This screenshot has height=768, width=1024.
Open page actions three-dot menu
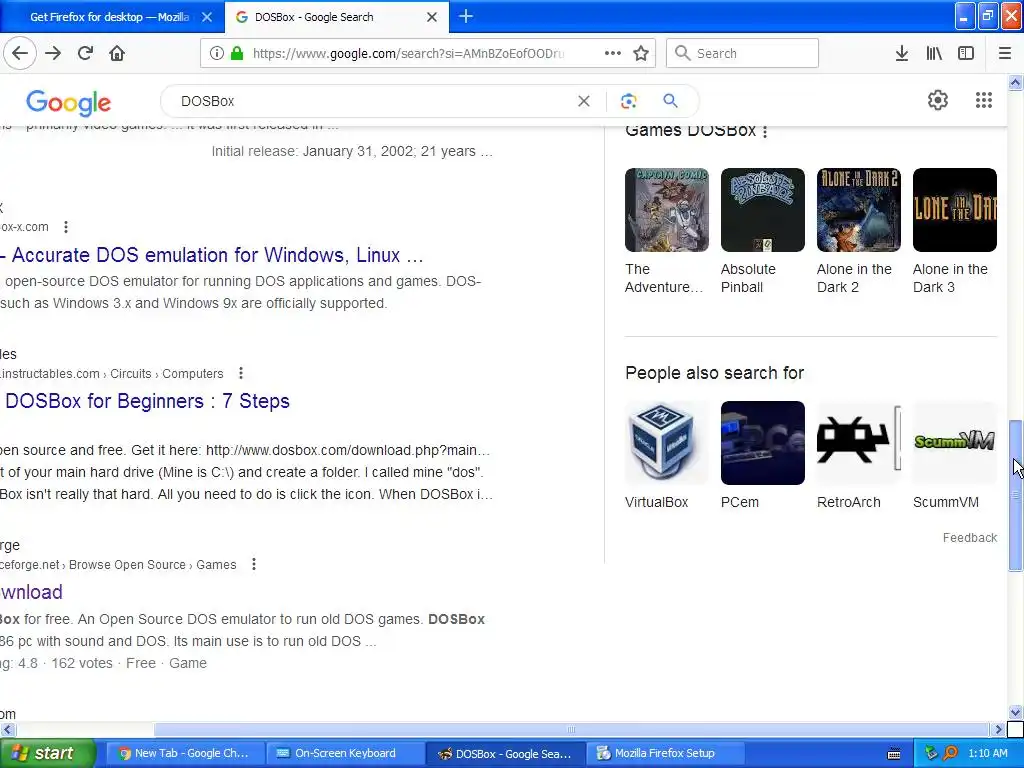pos(613,54)
